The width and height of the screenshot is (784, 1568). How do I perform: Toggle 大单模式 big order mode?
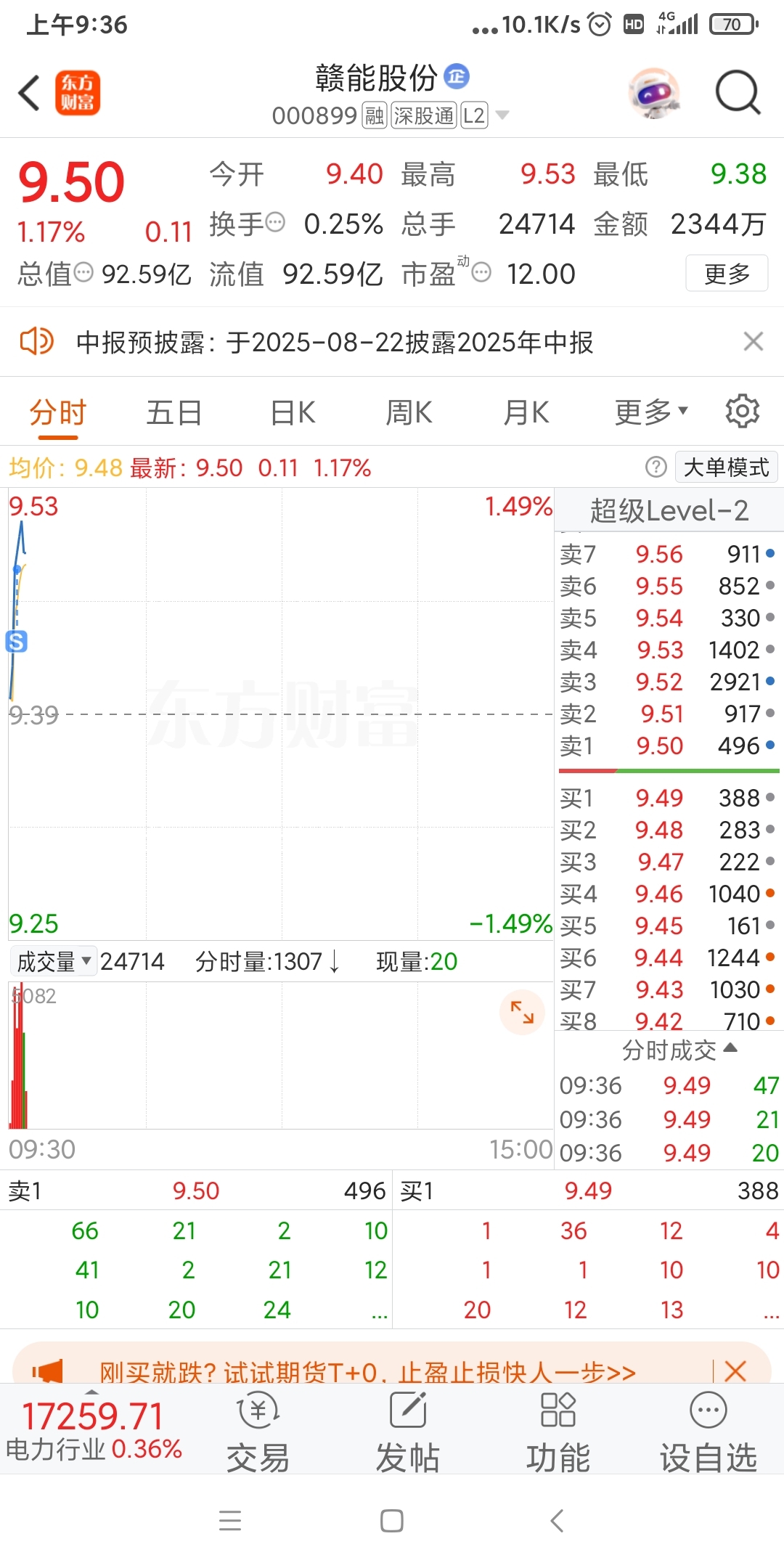[x=726, y=467]
